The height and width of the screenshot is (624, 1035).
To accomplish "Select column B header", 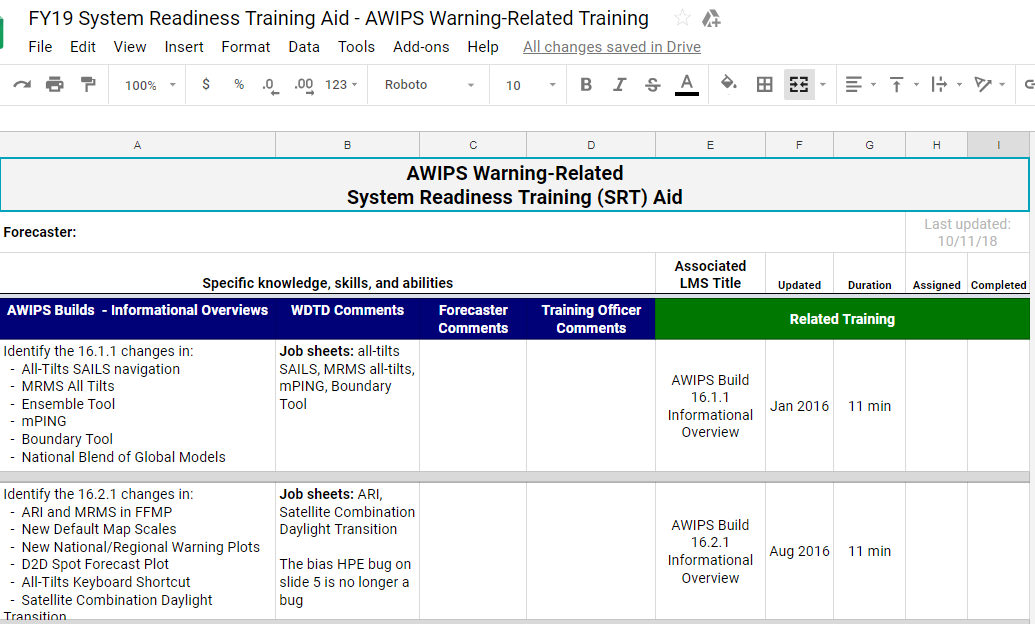I will pos(347,145).
